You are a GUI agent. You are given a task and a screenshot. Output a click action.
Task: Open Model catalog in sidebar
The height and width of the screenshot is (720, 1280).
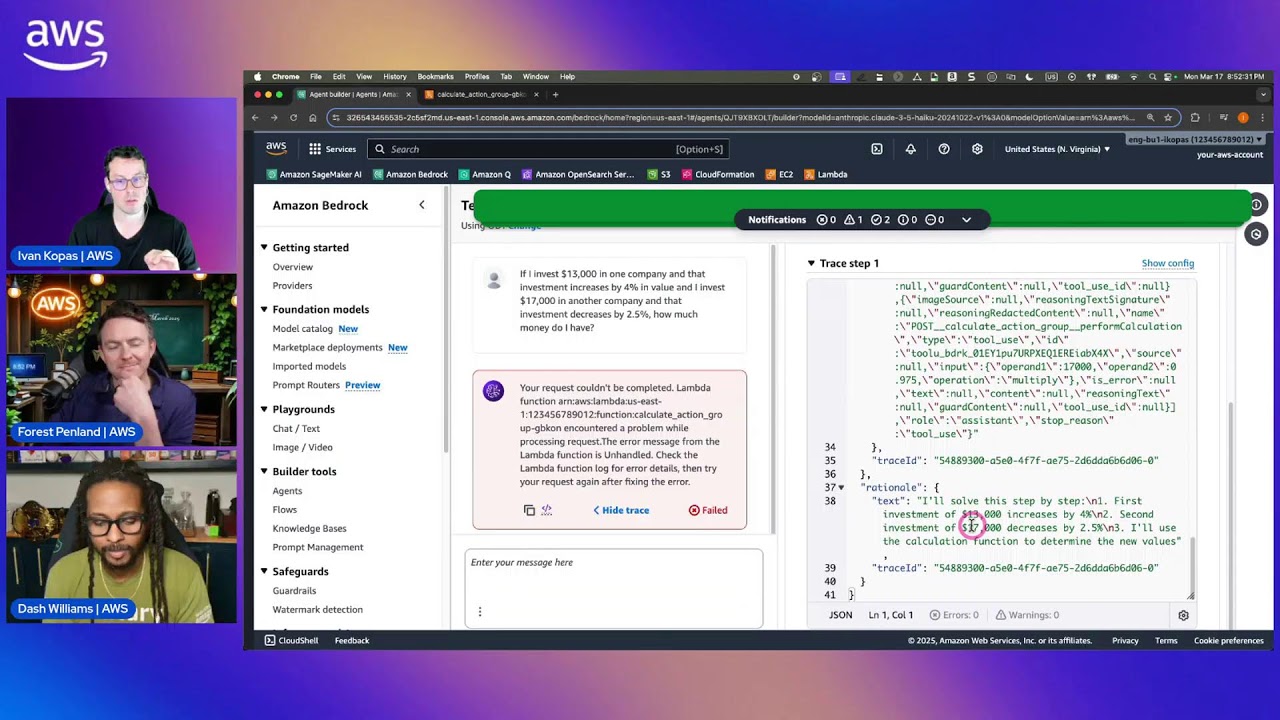303,328
